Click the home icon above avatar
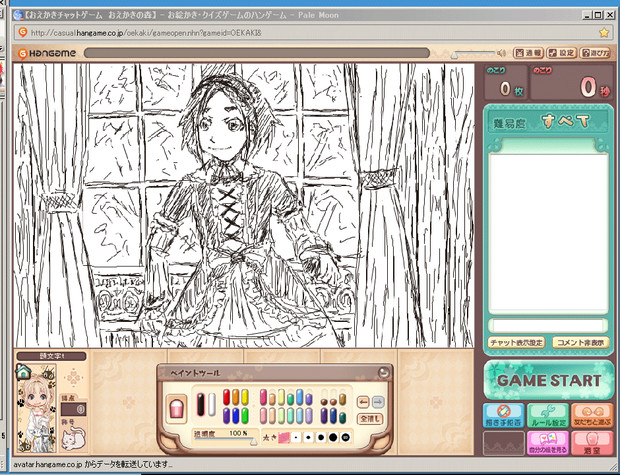620x475 pixels. click(x=23, y=371)
